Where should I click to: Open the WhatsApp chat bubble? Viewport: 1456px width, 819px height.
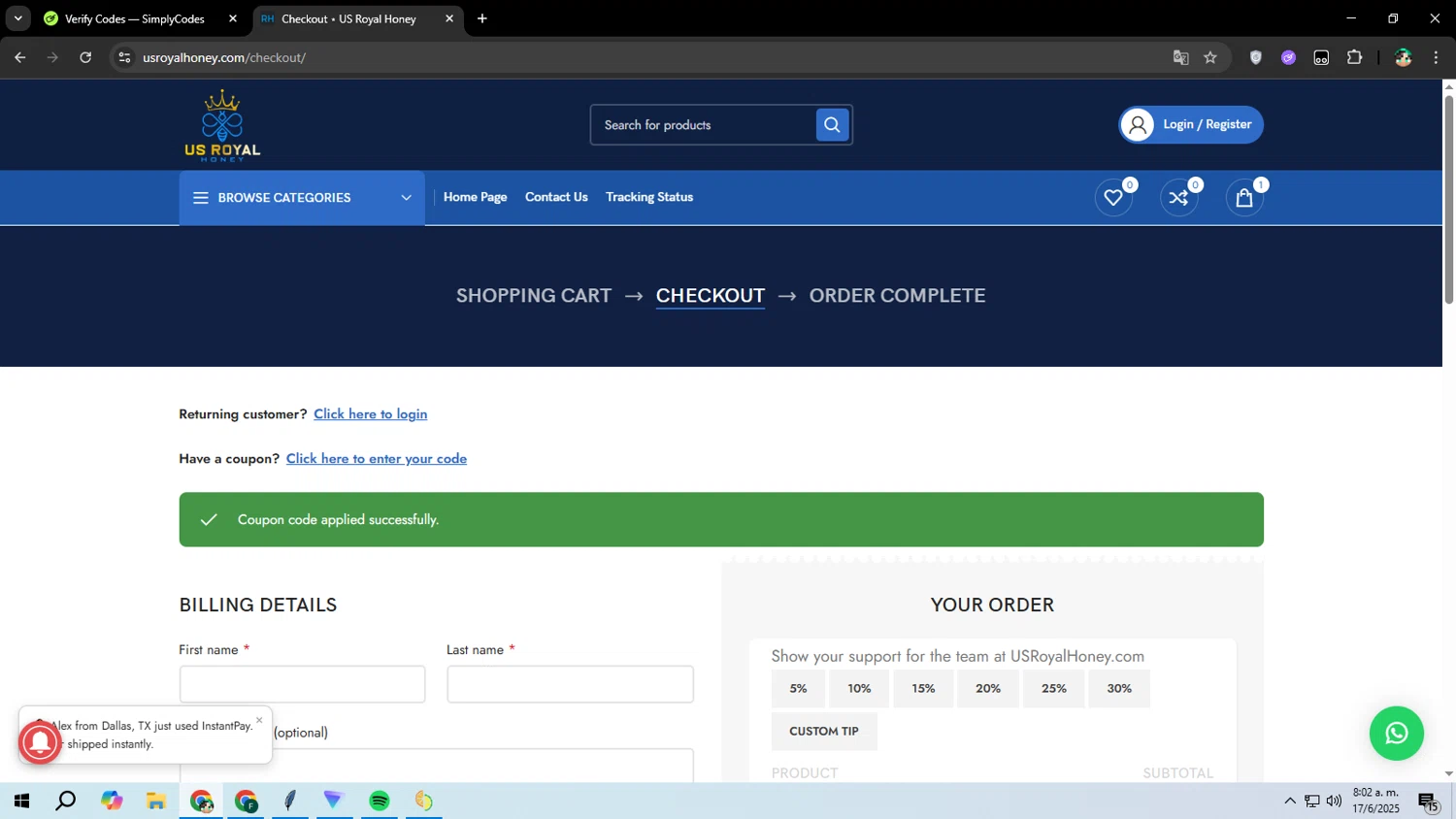(x=1396, y=734)
